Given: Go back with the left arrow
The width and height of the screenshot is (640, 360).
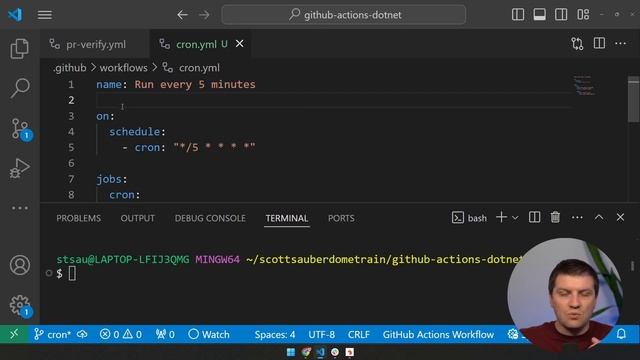Looking at the screenshot, I should pyautogui.click(x=182, y=15).
